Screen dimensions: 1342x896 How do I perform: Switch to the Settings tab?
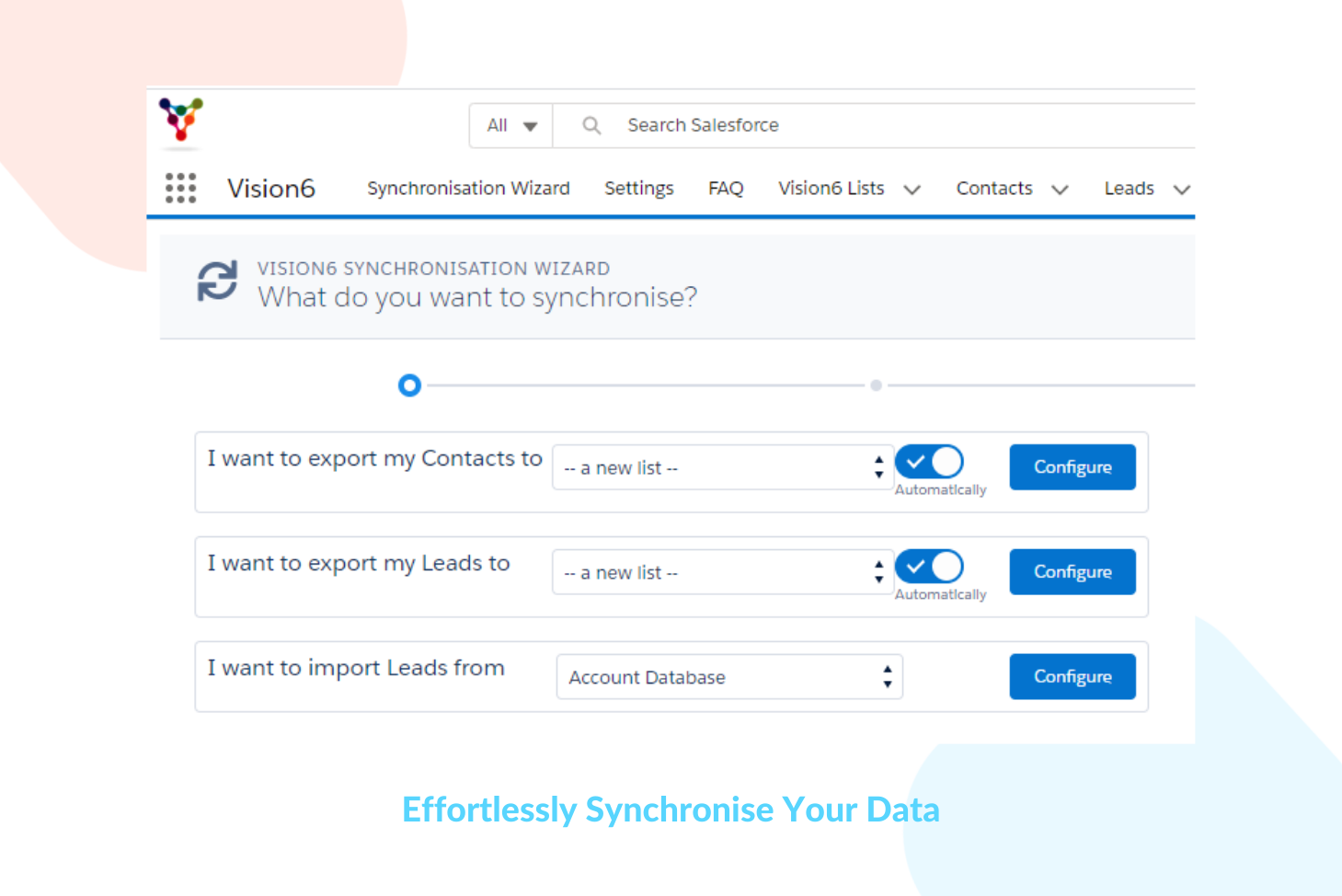tap(638, 188)
